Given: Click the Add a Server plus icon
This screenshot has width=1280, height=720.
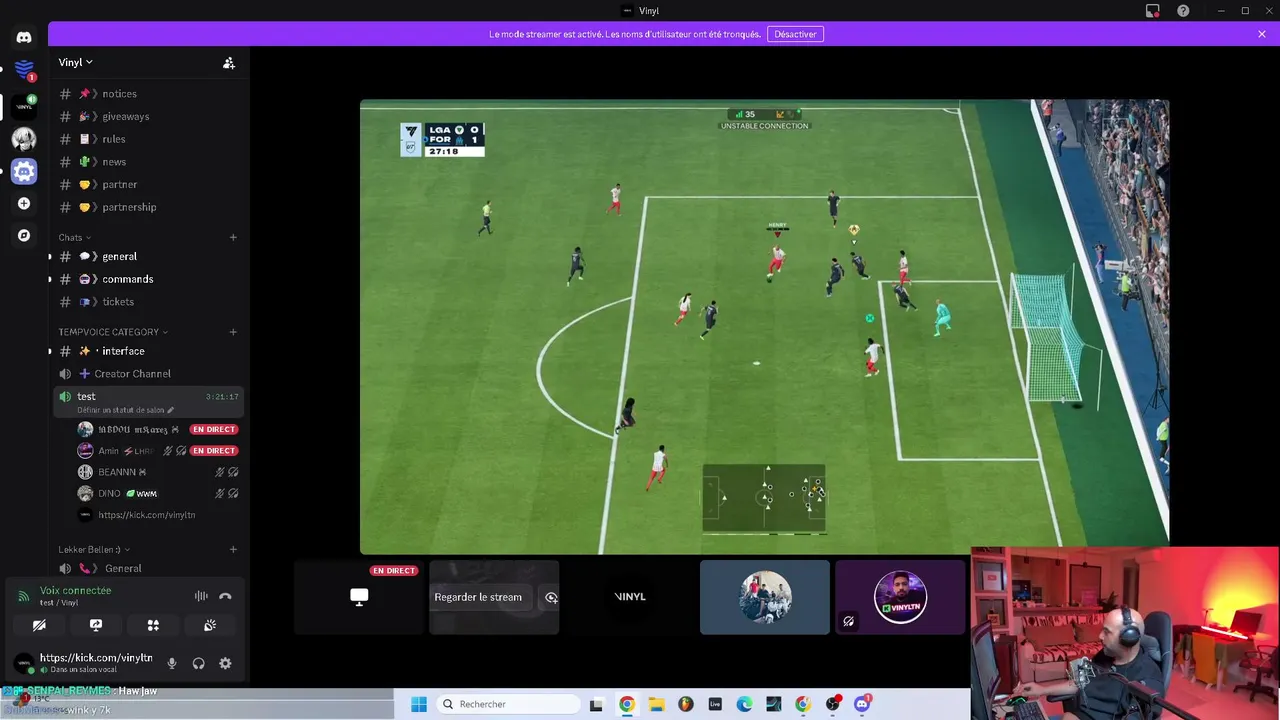Looking at the screenshot, I should click(24, 203).
